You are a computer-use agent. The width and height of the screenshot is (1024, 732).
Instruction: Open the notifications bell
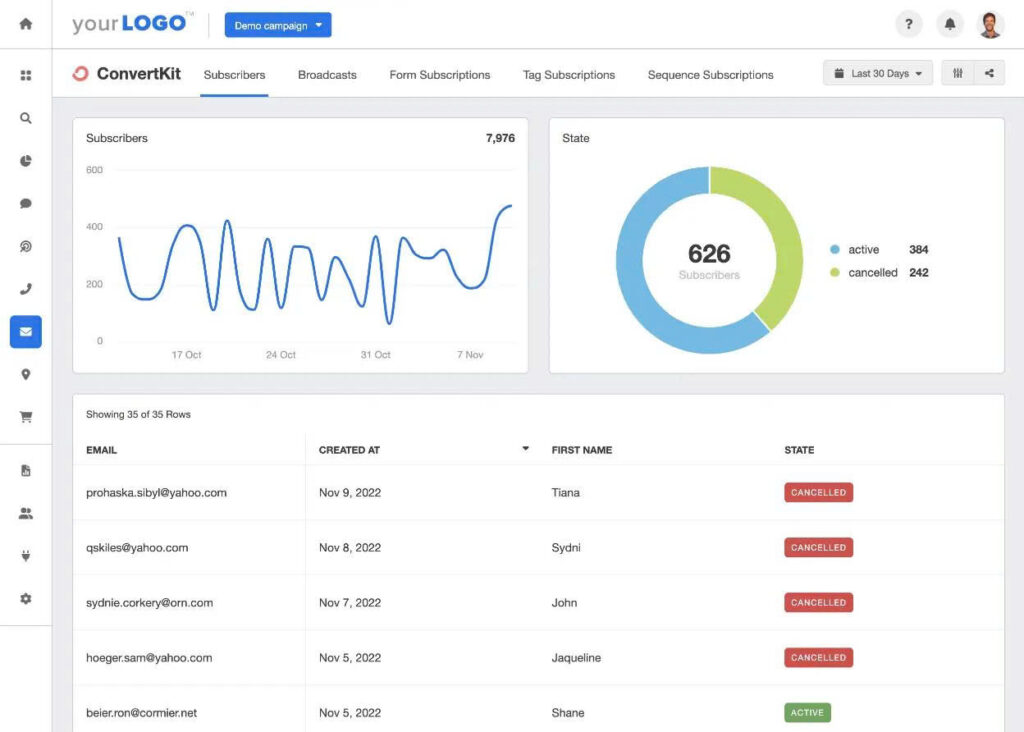(x=950, y=24)
